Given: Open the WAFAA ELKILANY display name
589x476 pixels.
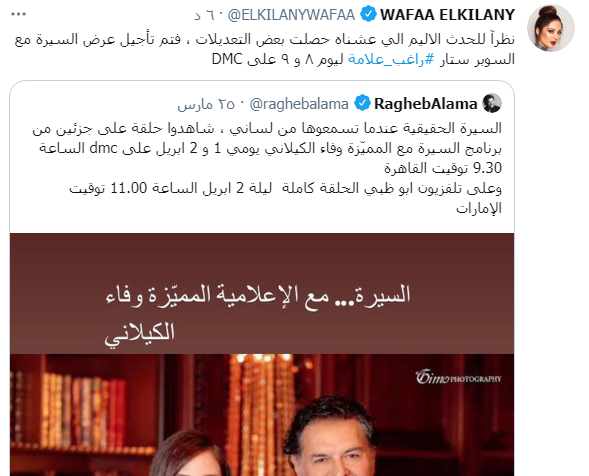Looking at the screenshot, I should [x=447, y=15].
